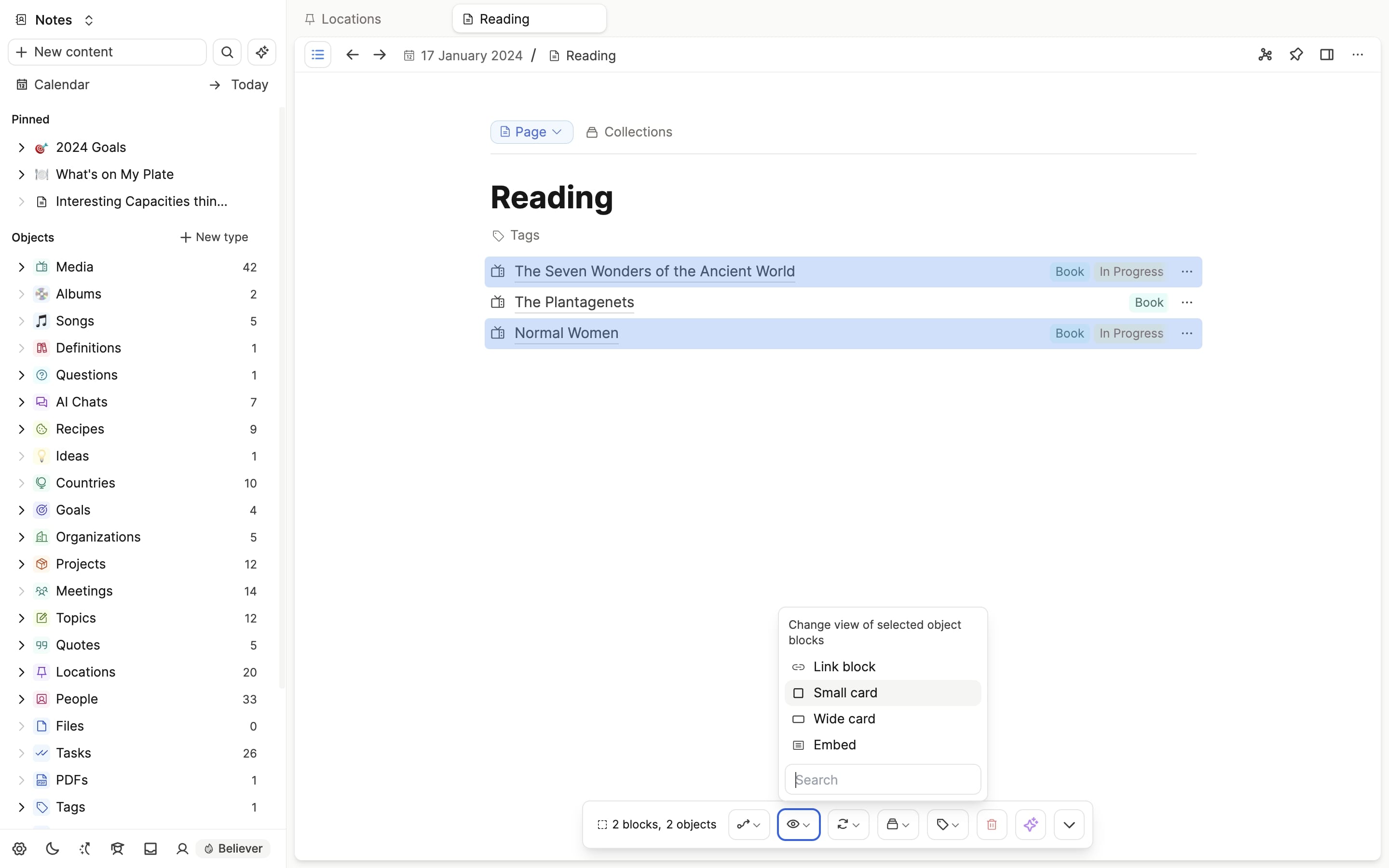Expand the Media object type
1389x868 pixels.
[x=21, y=267]
